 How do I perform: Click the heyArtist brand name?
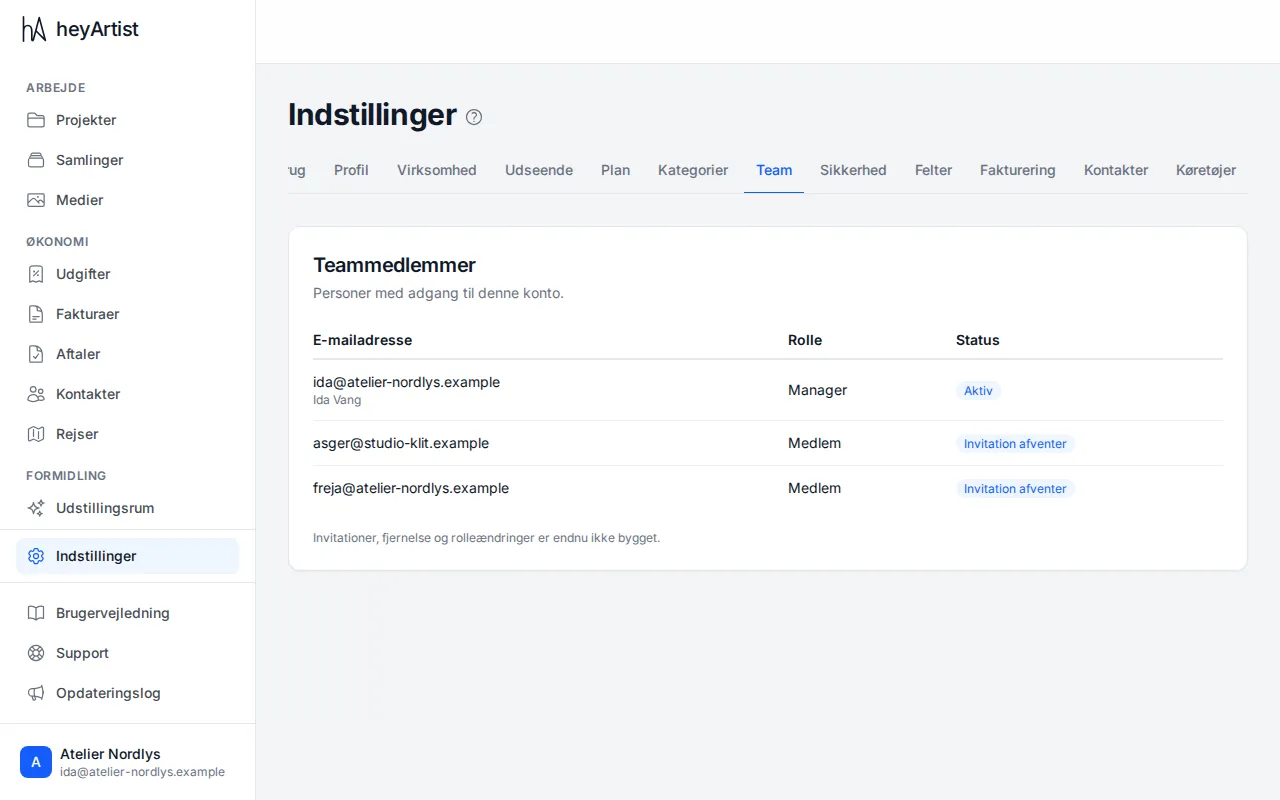[97, 29]
